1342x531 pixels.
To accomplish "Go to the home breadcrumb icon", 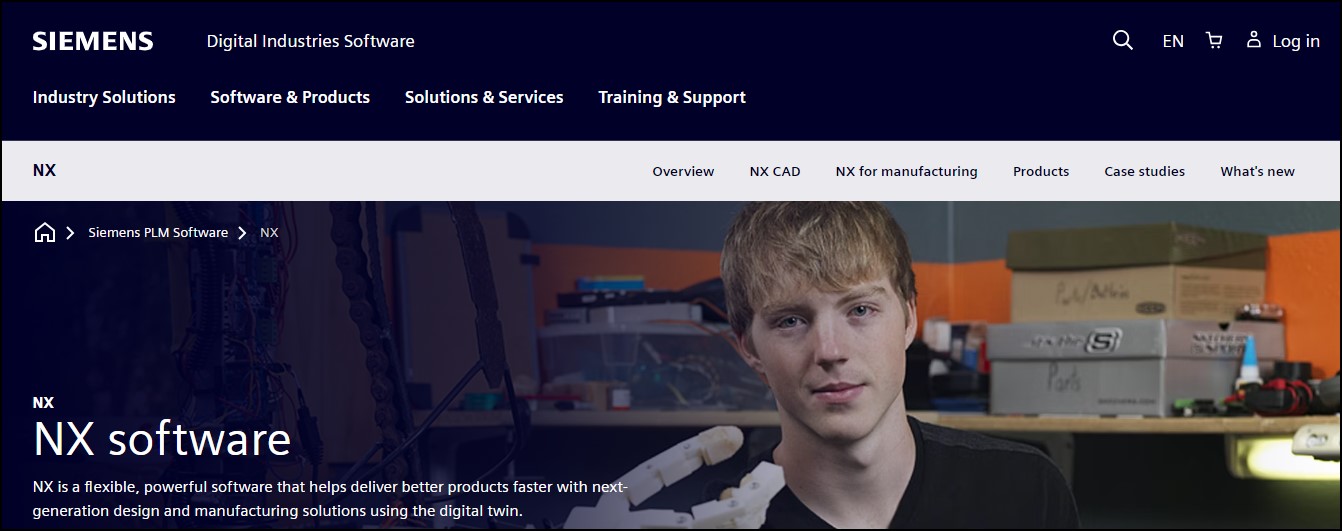I will point(44,232).
